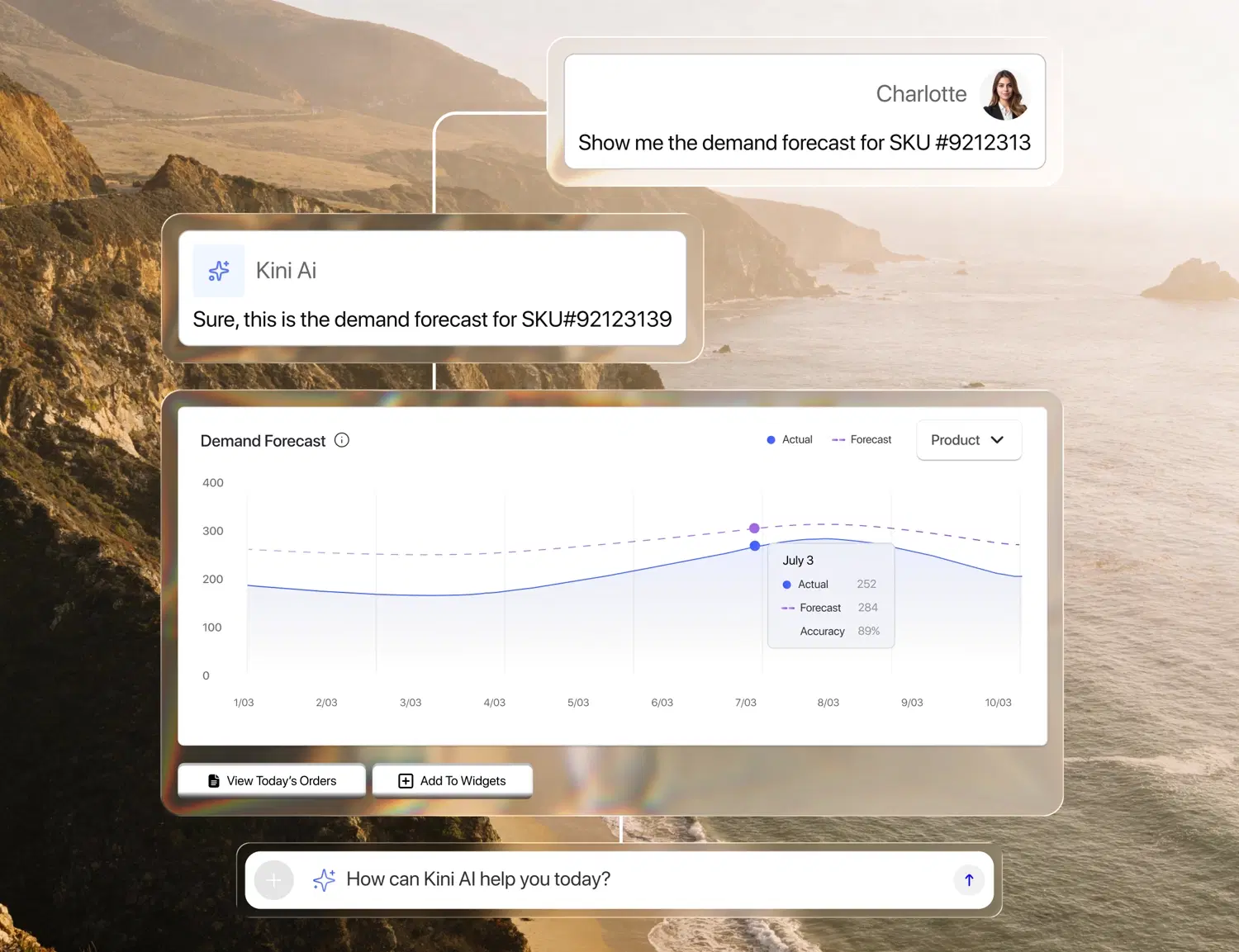Click the 5/03 x-axis label
This screenshot has width=1239, height=952.
578,703
